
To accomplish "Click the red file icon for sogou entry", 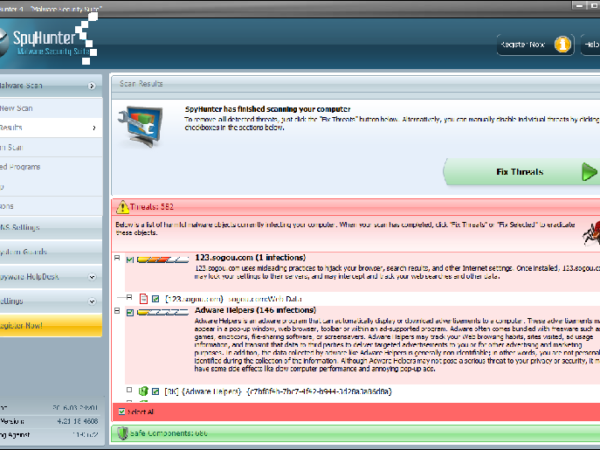I will click(x=143, y=298).
